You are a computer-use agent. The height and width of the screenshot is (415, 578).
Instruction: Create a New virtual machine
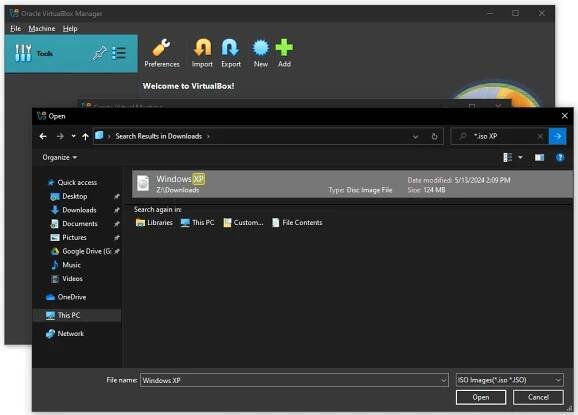[x=261, y=53]
